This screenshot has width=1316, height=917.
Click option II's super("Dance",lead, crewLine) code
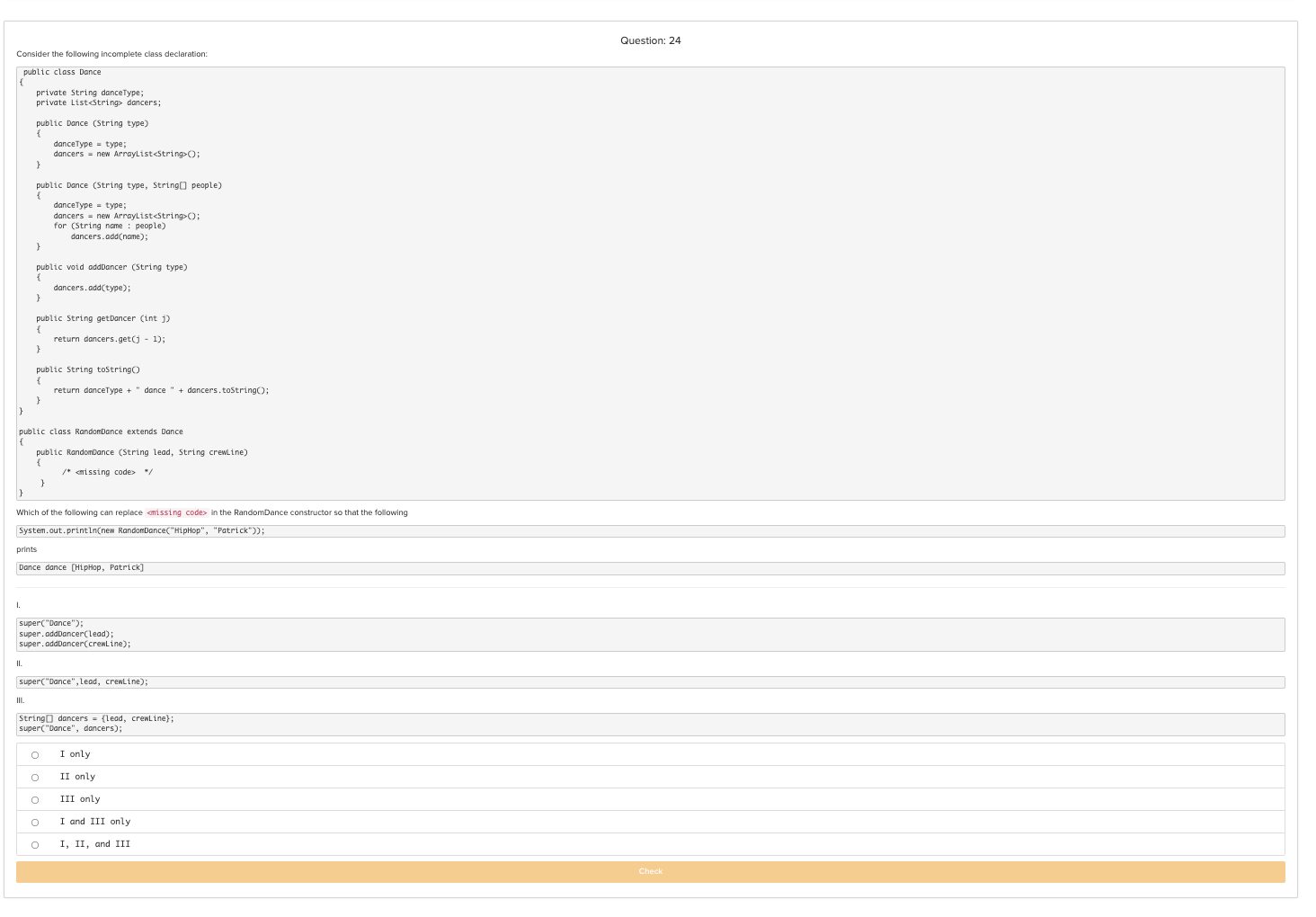(84, 681)
